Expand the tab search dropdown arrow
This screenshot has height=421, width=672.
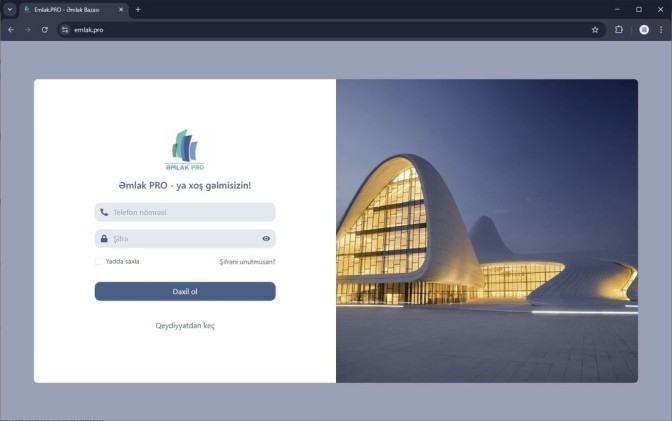9,9
